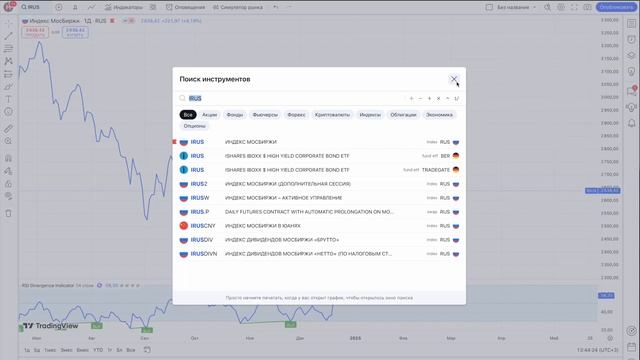Click the symbol search field containing IRUS
This screenshot has height=360, width=640.
pos(294,98)
